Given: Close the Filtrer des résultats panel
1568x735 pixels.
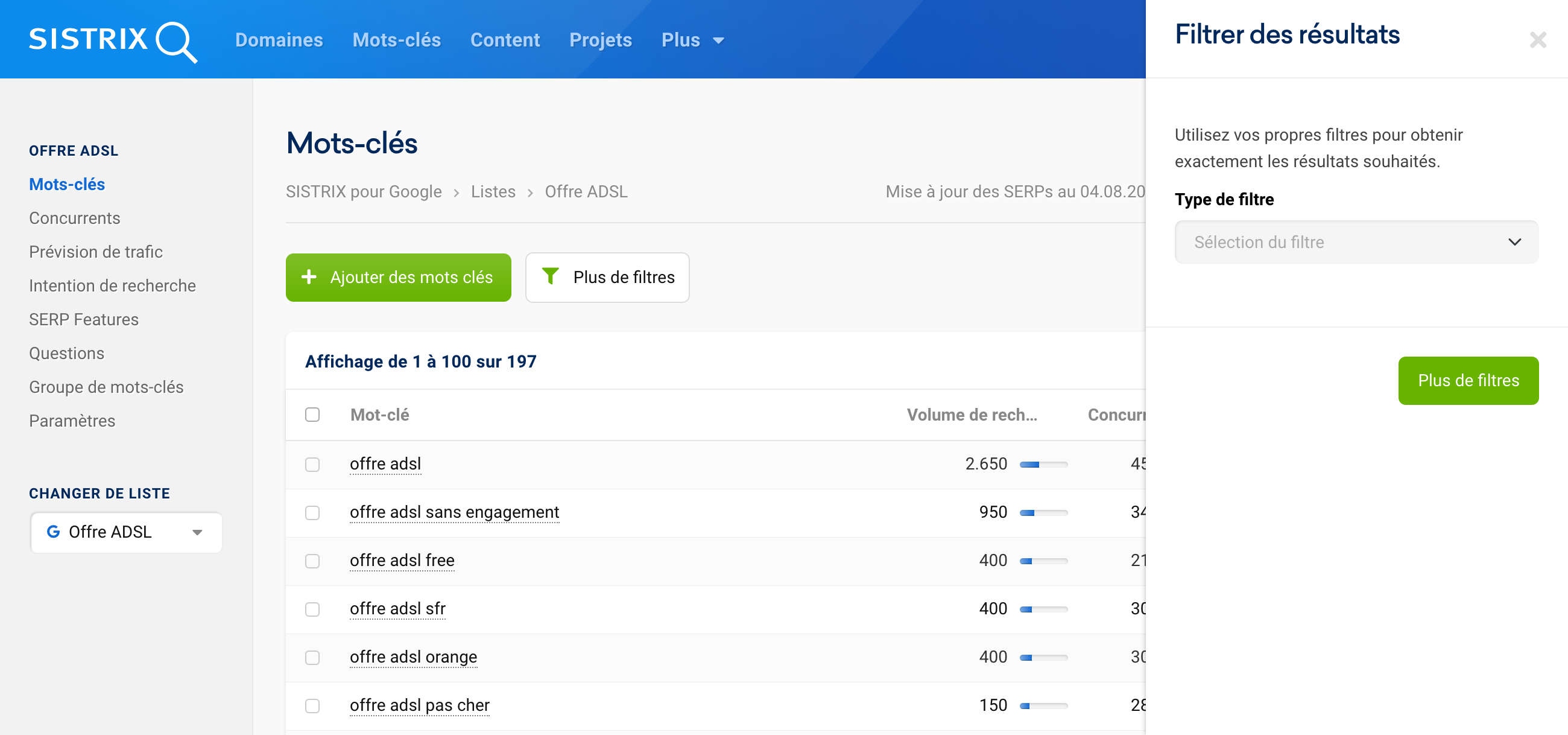Looking at the screenshot, I should click(x=1538, y=40).
